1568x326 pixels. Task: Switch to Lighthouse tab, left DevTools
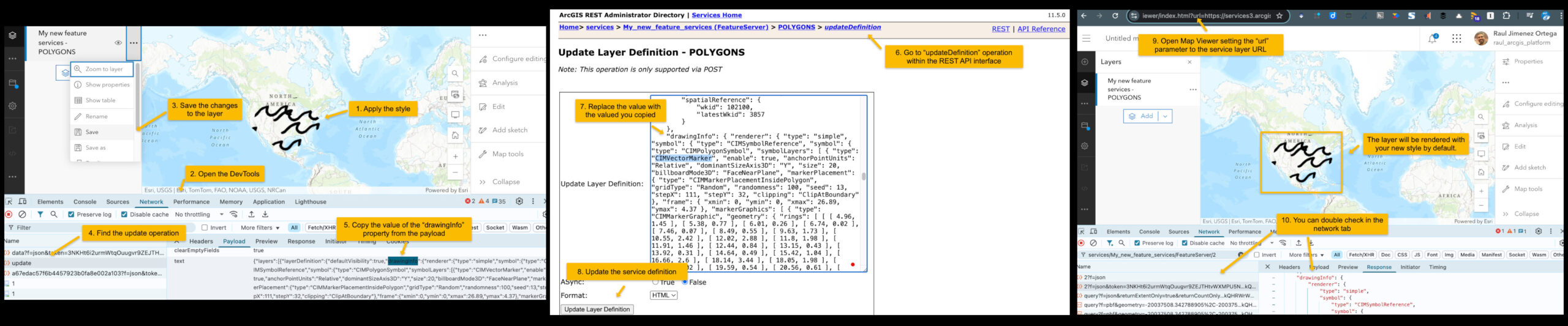(311, 202)
